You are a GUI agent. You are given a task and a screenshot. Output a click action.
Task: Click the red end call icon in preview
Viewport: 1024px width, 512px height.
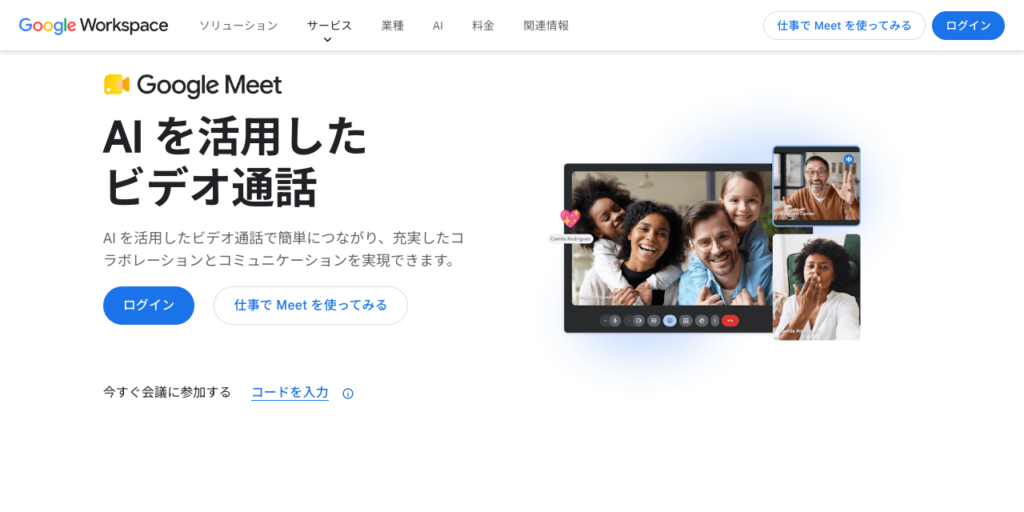(x=730, y=321)
